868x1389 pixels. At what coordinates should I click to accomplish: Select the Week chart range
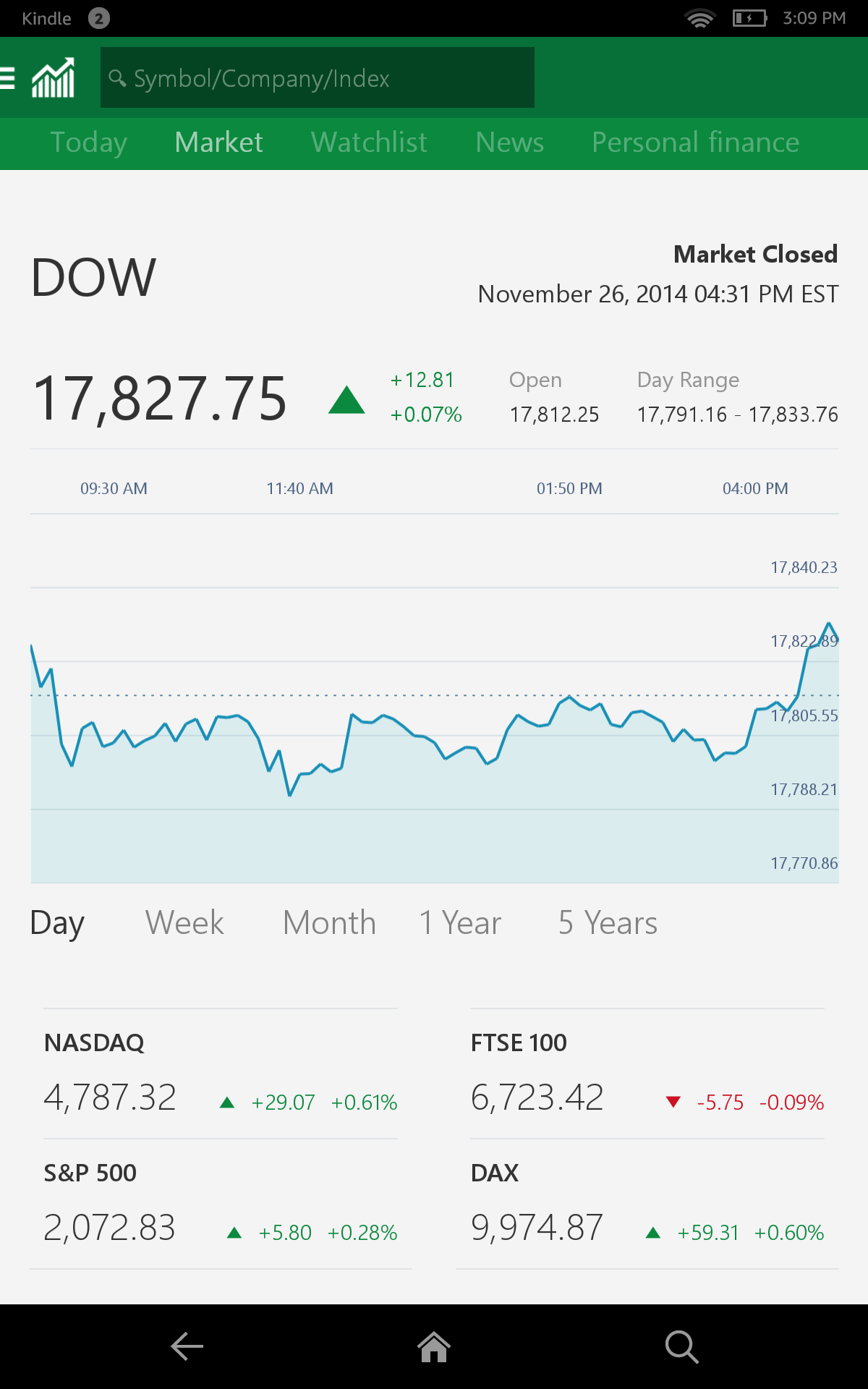pos(184,923)
